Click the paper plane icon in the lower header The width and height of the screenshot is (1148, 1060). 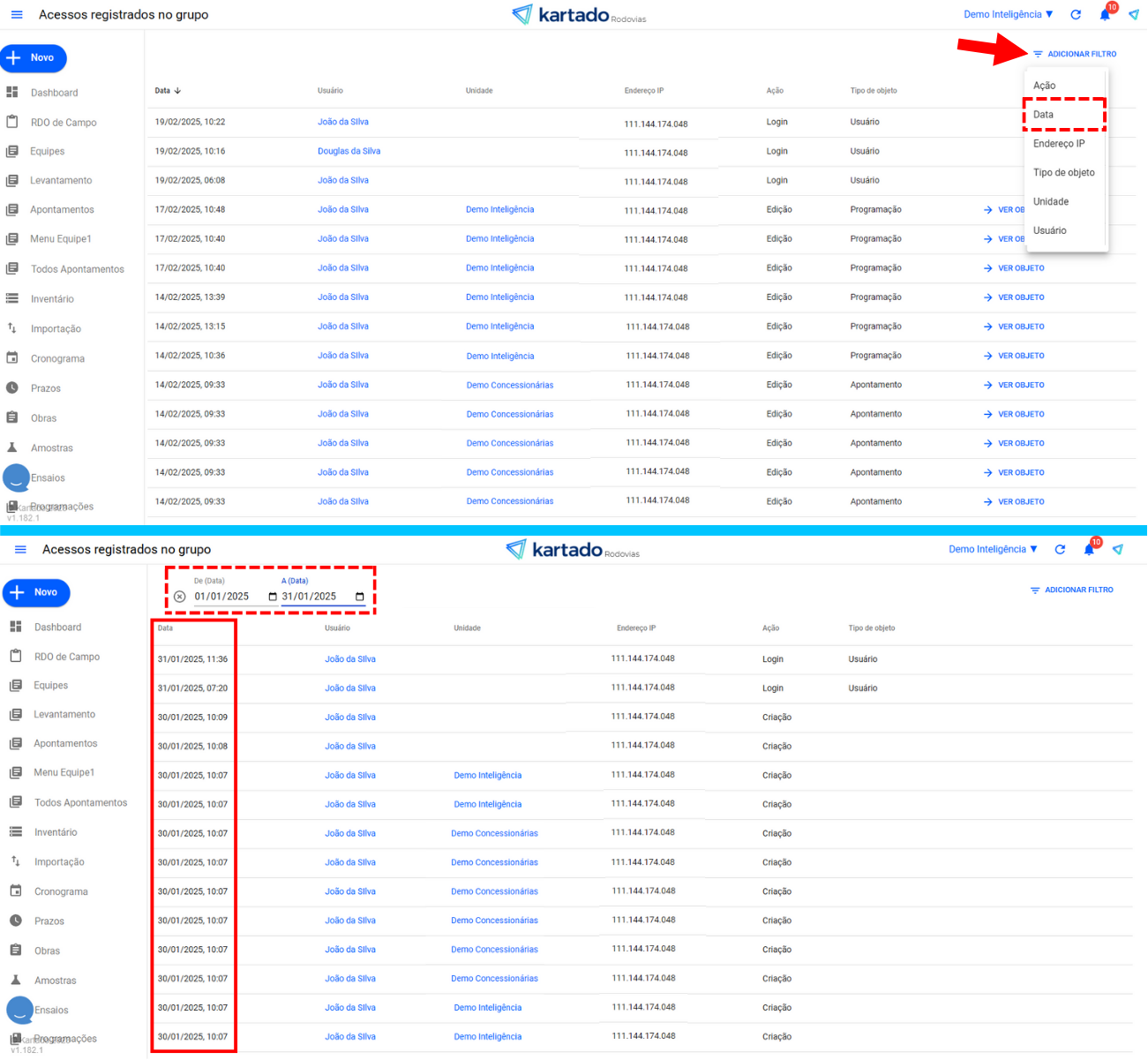(x=1118, y=550)
